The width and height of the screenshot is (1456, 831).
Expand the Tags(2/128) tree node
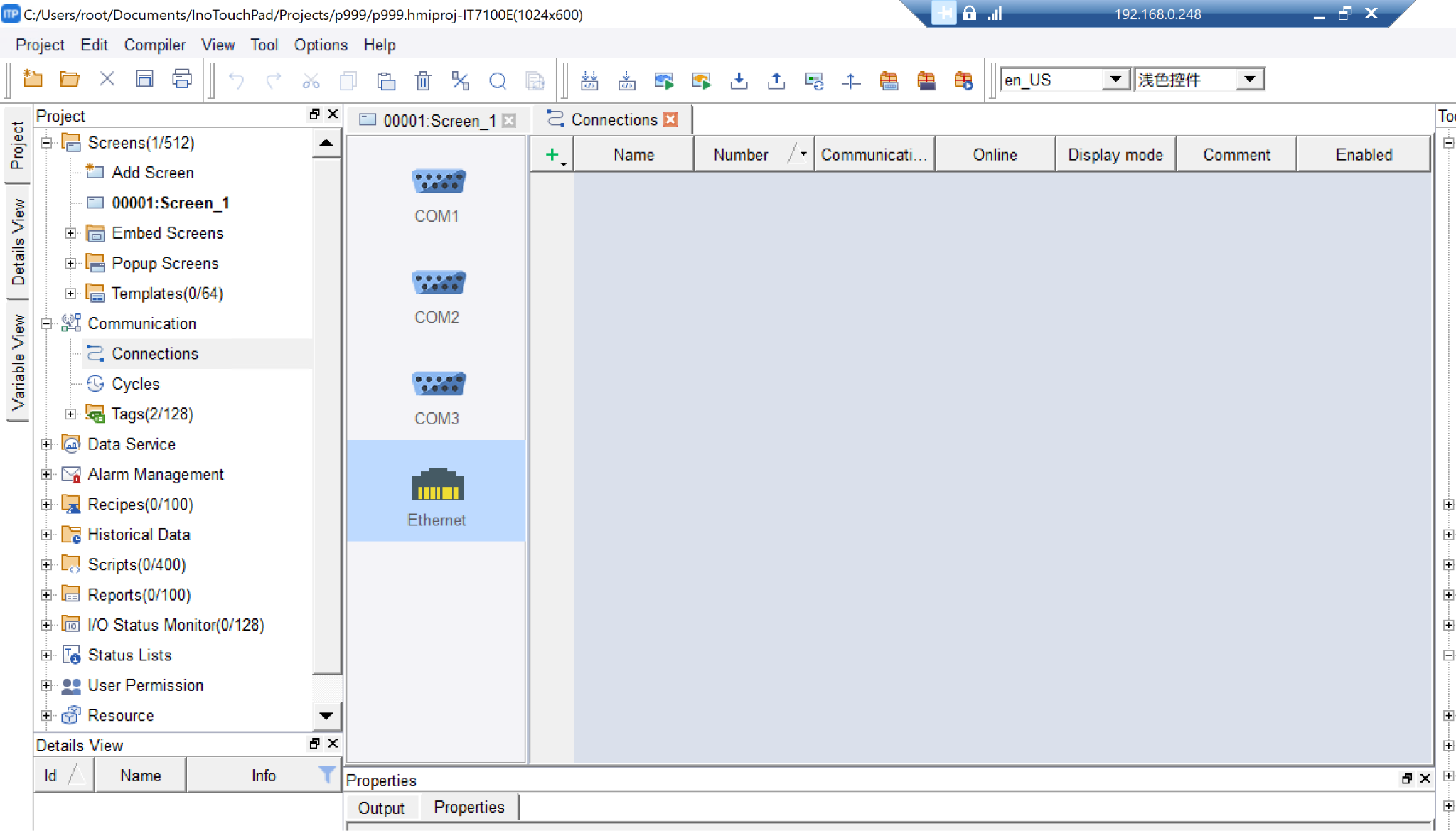tap(70, 414)
